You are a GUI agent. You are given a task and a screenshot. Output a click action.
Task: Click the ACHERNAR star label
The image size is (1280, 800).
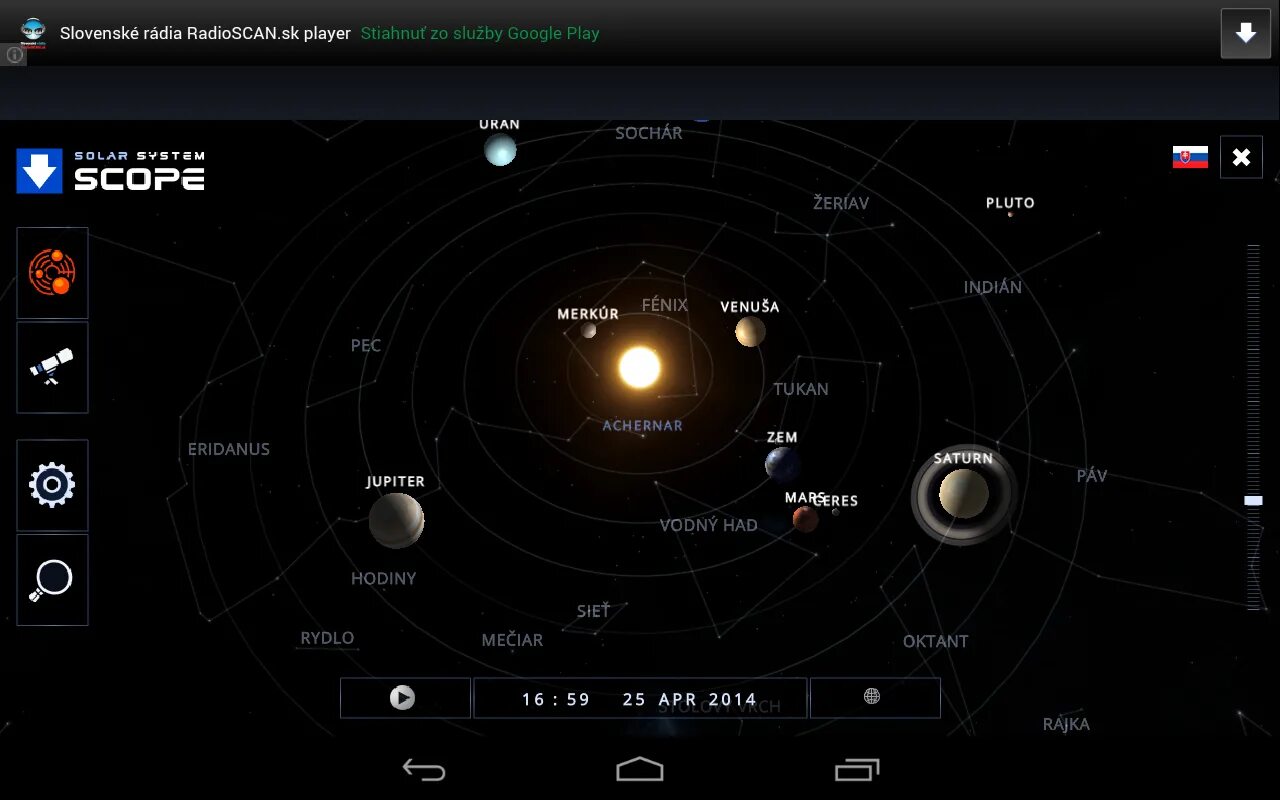point(642,425)
